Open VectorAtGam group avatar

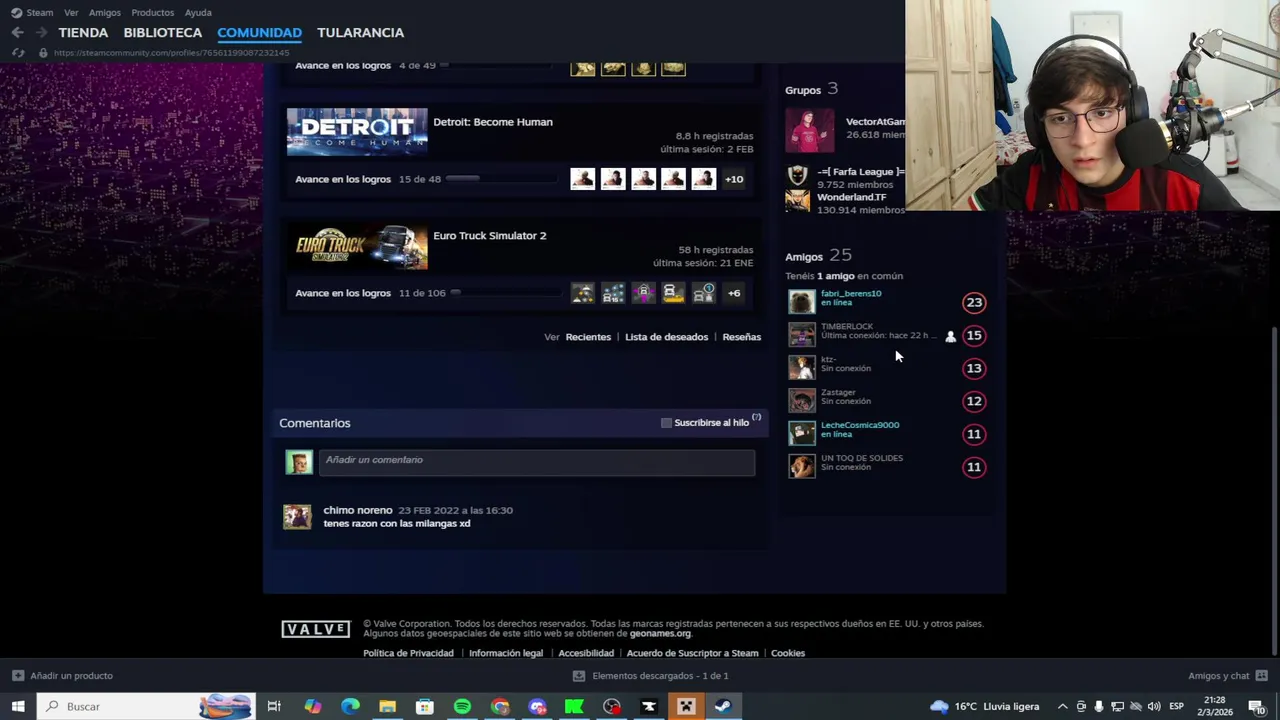click(x=809, y=130)
